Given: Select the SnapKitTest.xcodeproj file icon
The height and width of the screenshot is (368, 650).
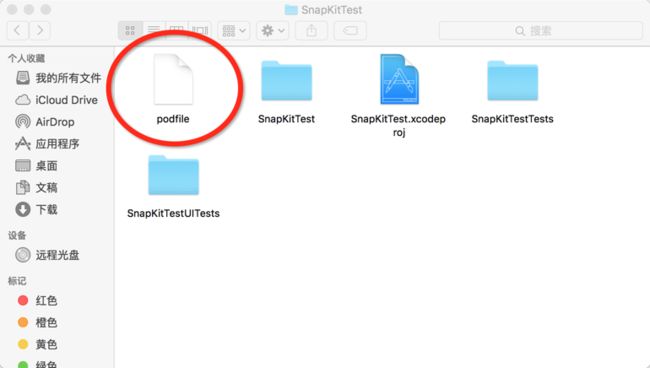Looking at the screenshot, I should pyautogui.click(x=399, y=79).
